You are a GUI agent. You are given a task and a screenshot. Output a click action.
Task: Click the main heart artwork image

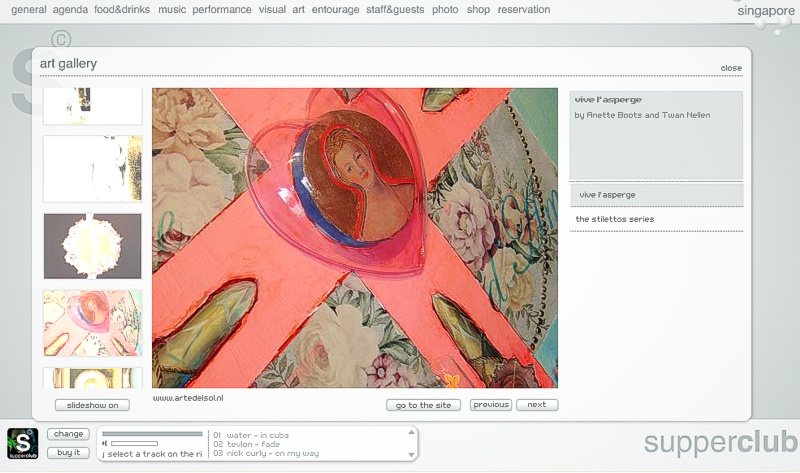(x=355, y=238)
